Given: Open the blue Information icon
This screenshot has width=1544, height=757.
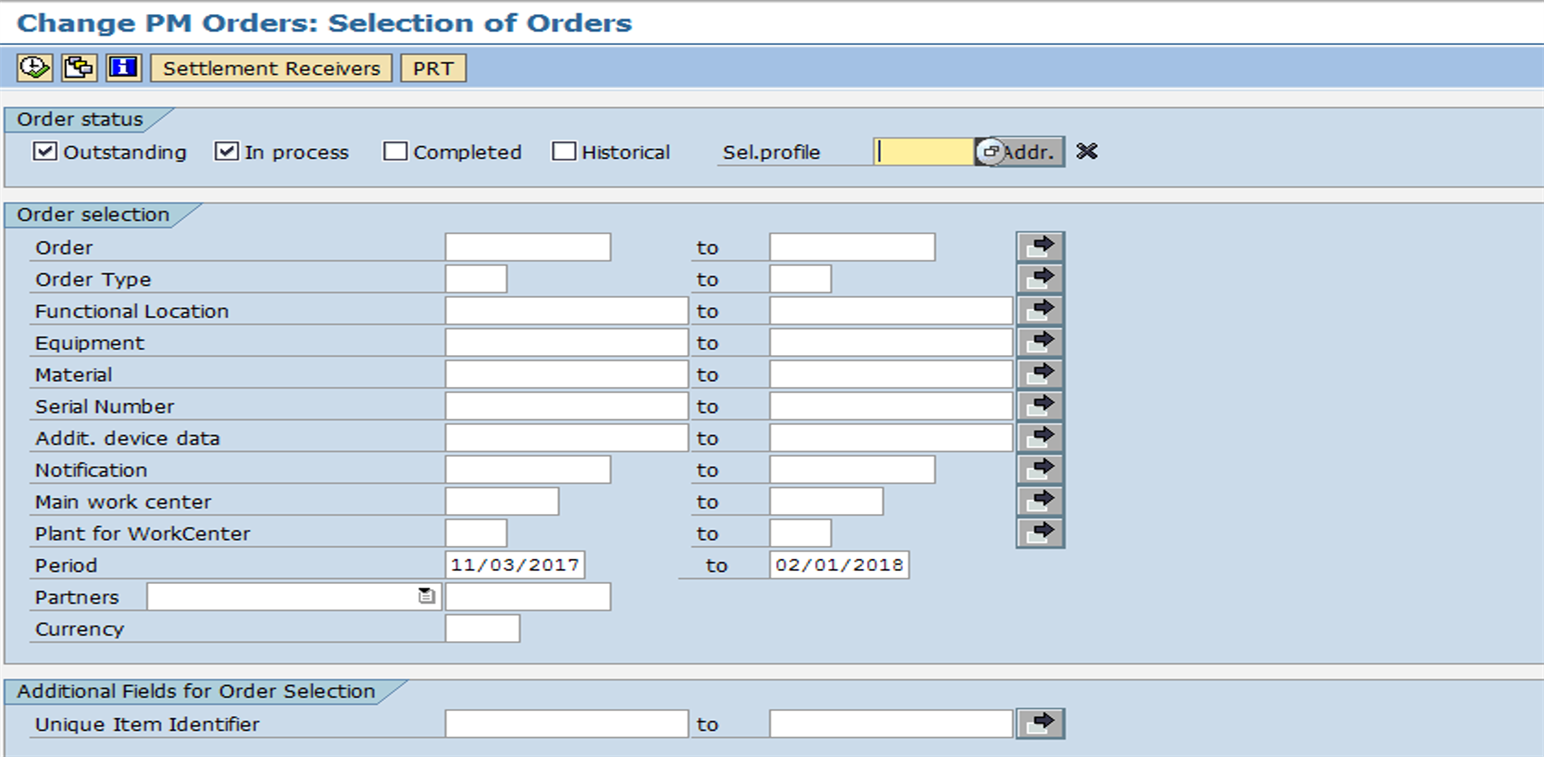Looking at the screenshot, I should click(124, 68).
